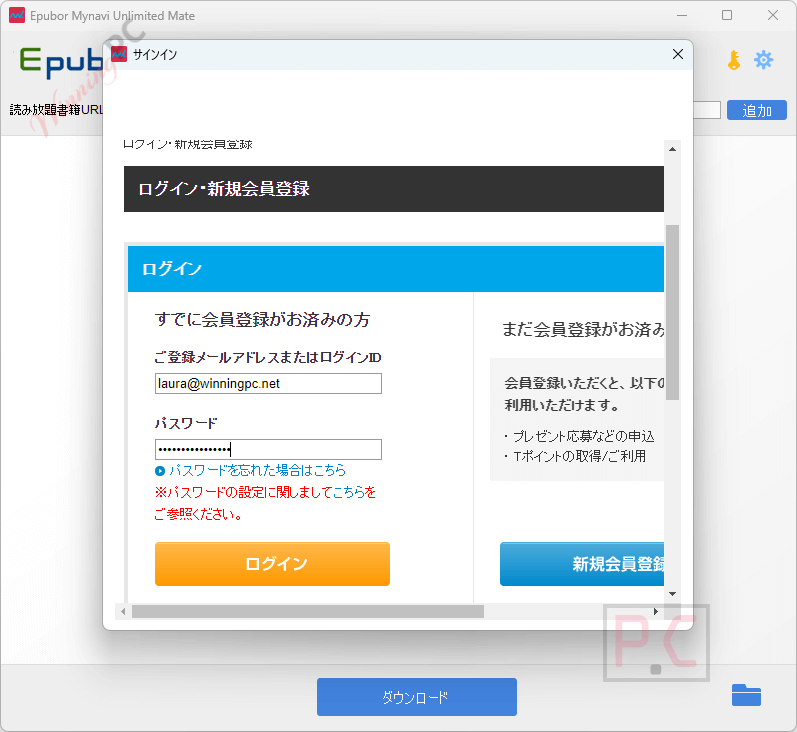
Task: Click the Epubor app icon in title bar
Action: [17, 15]
